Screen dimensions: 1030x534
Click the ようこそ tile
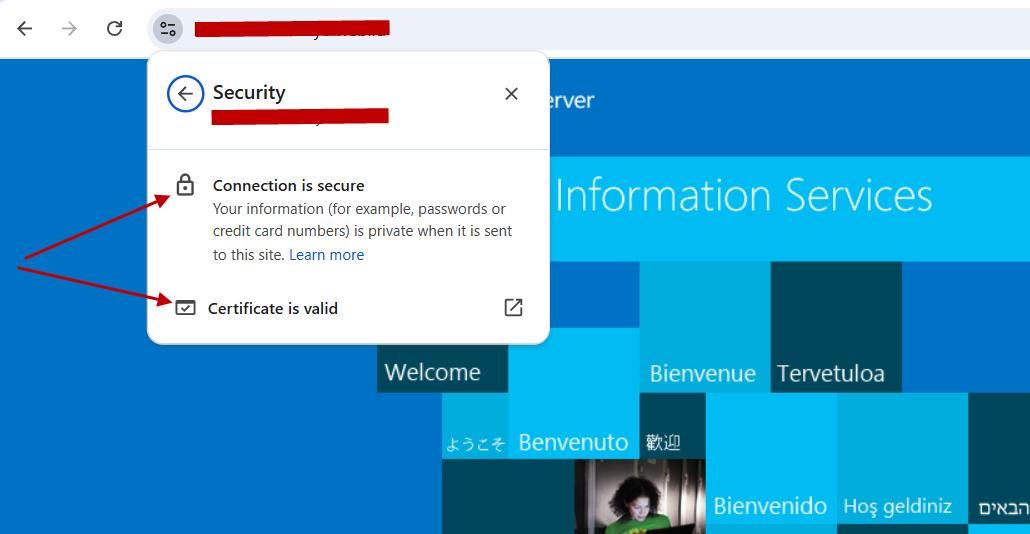click(x=475, y=426)
